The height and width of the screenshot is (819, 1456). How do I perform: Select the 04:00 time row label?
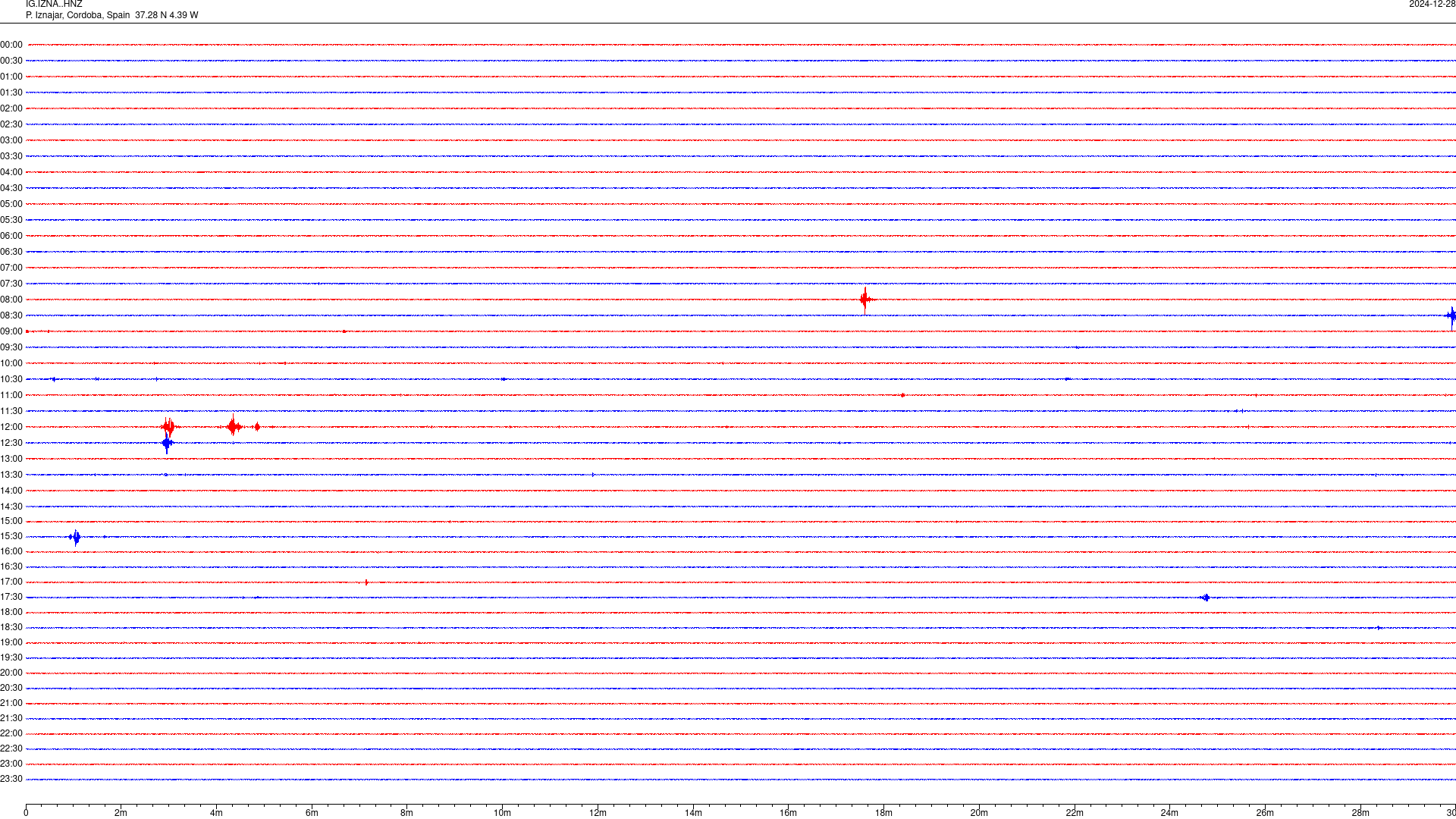[11, 172]
